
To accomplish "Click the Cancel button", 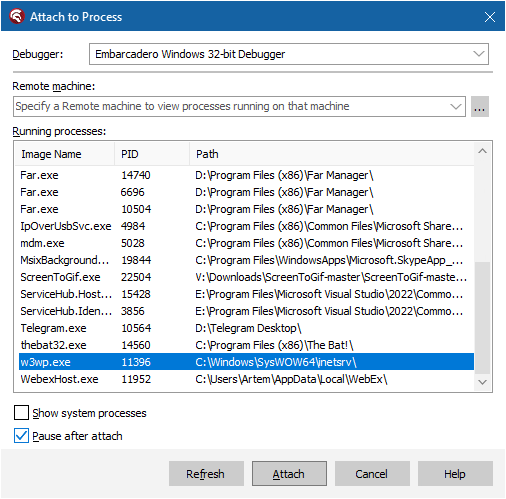I will click(372, 474).
